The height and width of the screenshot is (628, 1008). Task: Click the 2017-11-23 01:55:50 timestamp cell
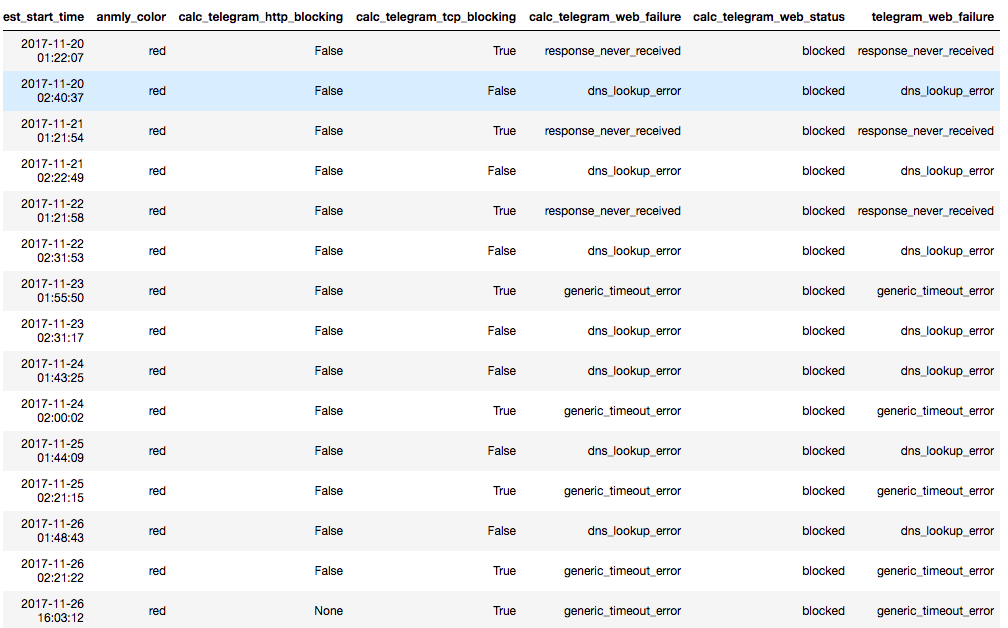[x=52, y=291]
